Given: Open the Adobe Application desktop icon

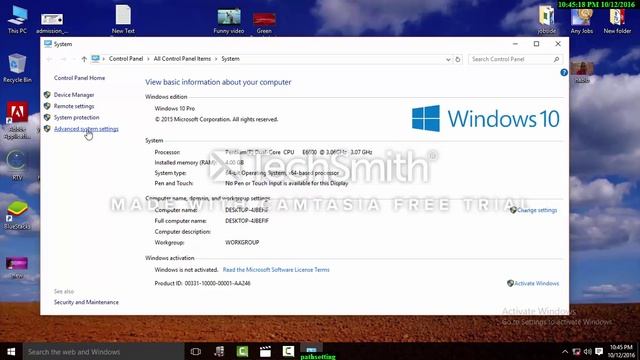Looking at the screenshot, I should click(x=17, y=120).
